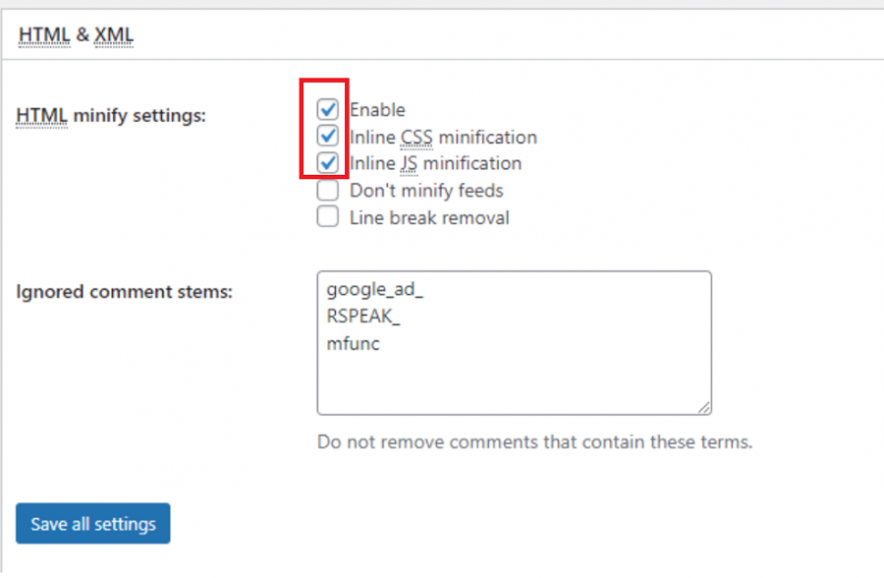Click the underlined XML abbreviation in heading
The image size is (884, 578).
click(x=113, y=34)
